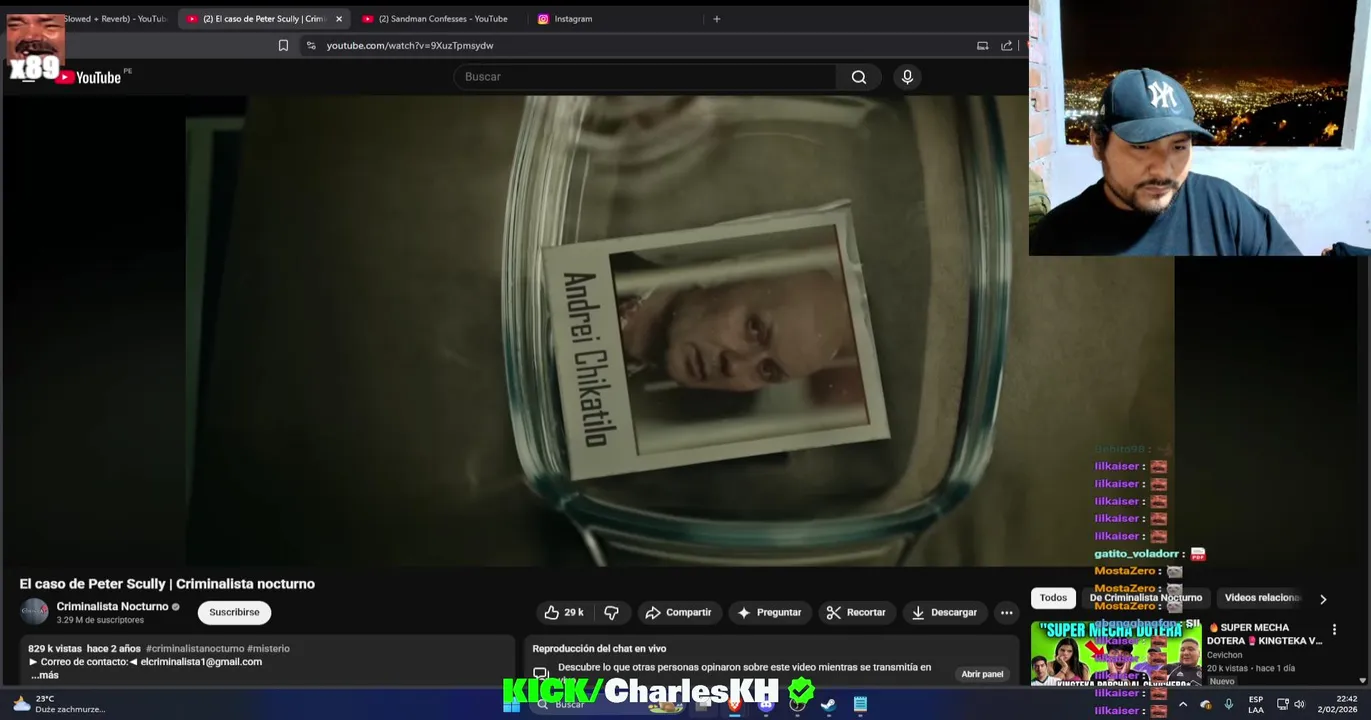
Task: Focus the YouTube Buscar search field
Action: click(x=645, y=77)
